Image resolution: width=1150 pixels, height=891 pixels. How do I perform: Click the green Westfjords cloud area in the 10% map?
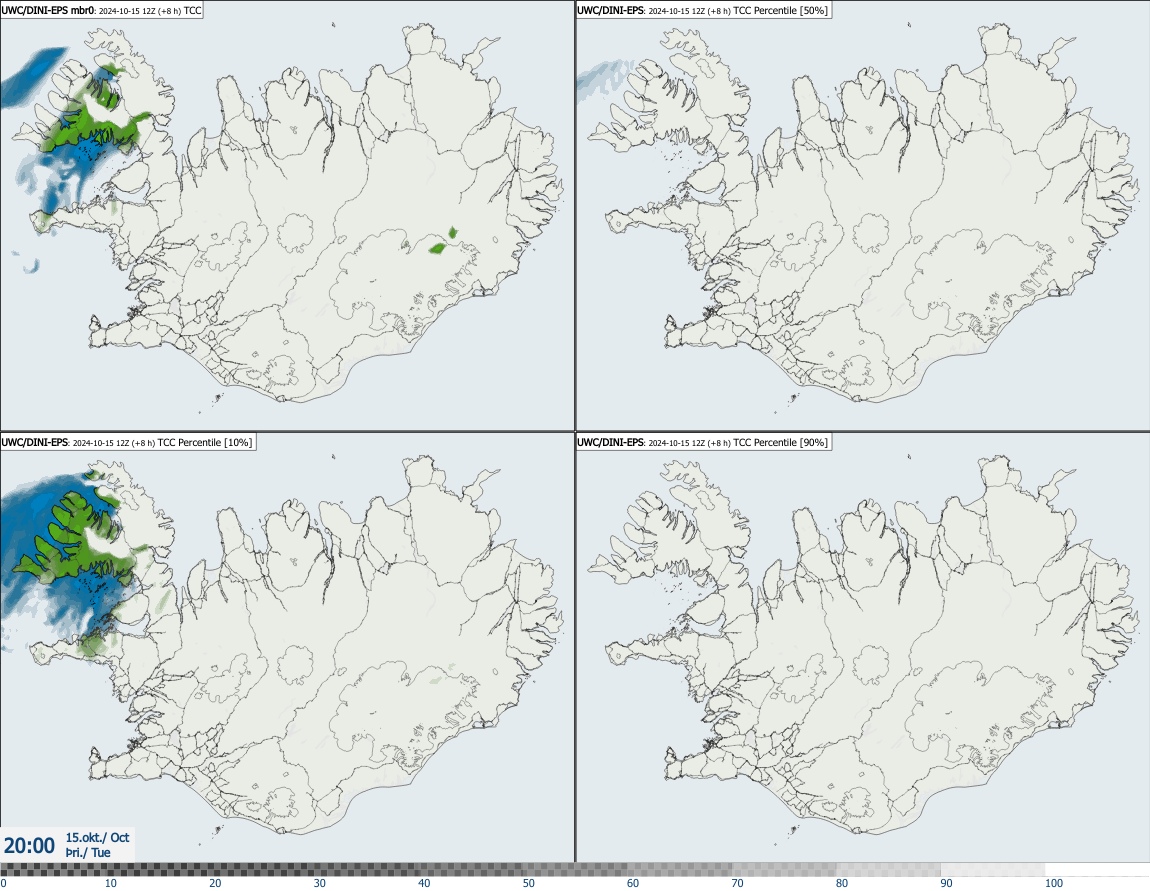77,539
